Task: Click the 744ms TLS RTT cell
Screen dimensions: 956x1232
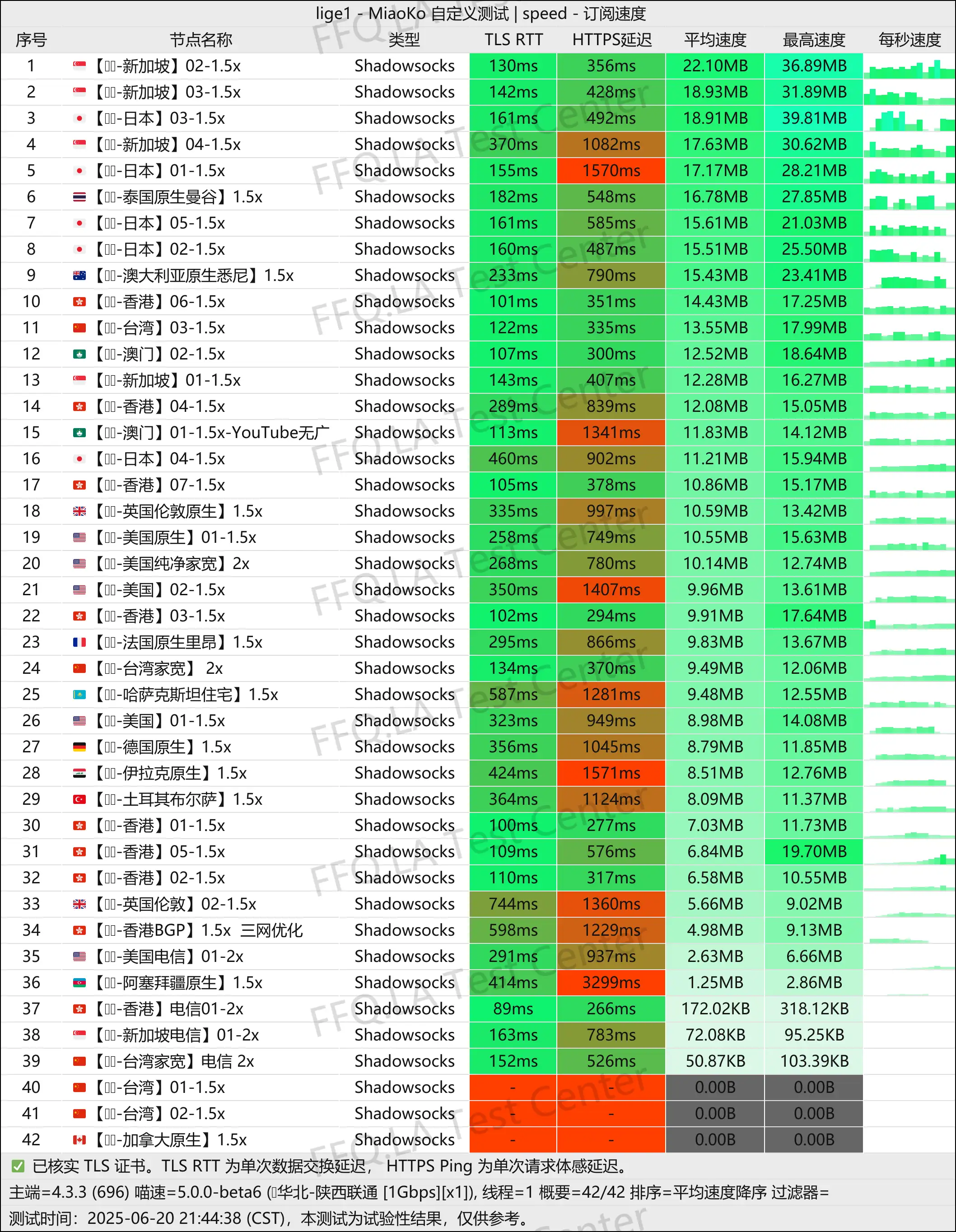Action: click(513, 904)
